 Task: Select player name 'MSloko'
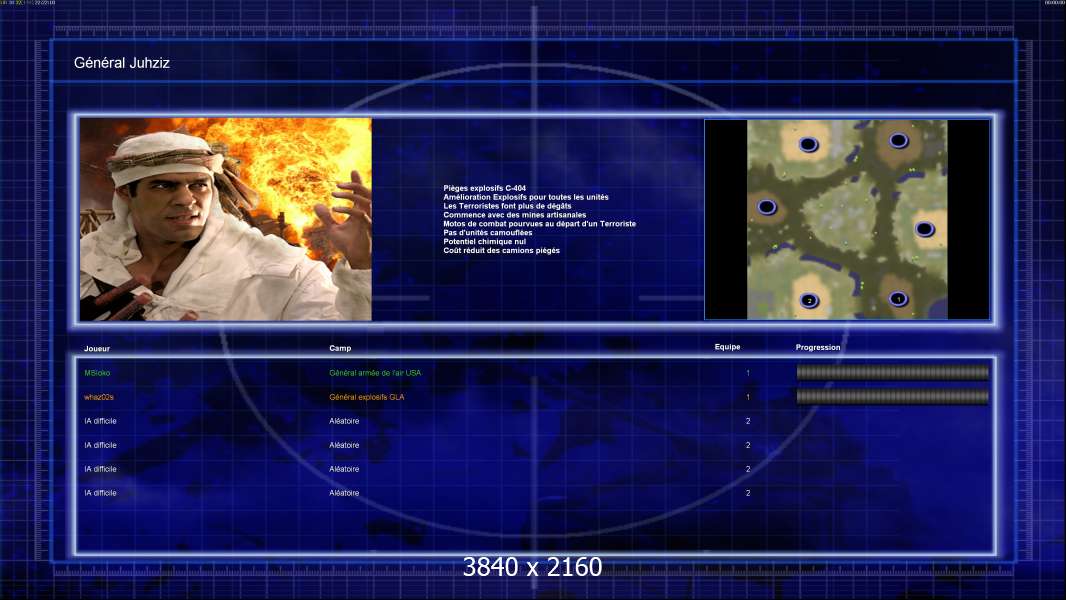[97, 373]
